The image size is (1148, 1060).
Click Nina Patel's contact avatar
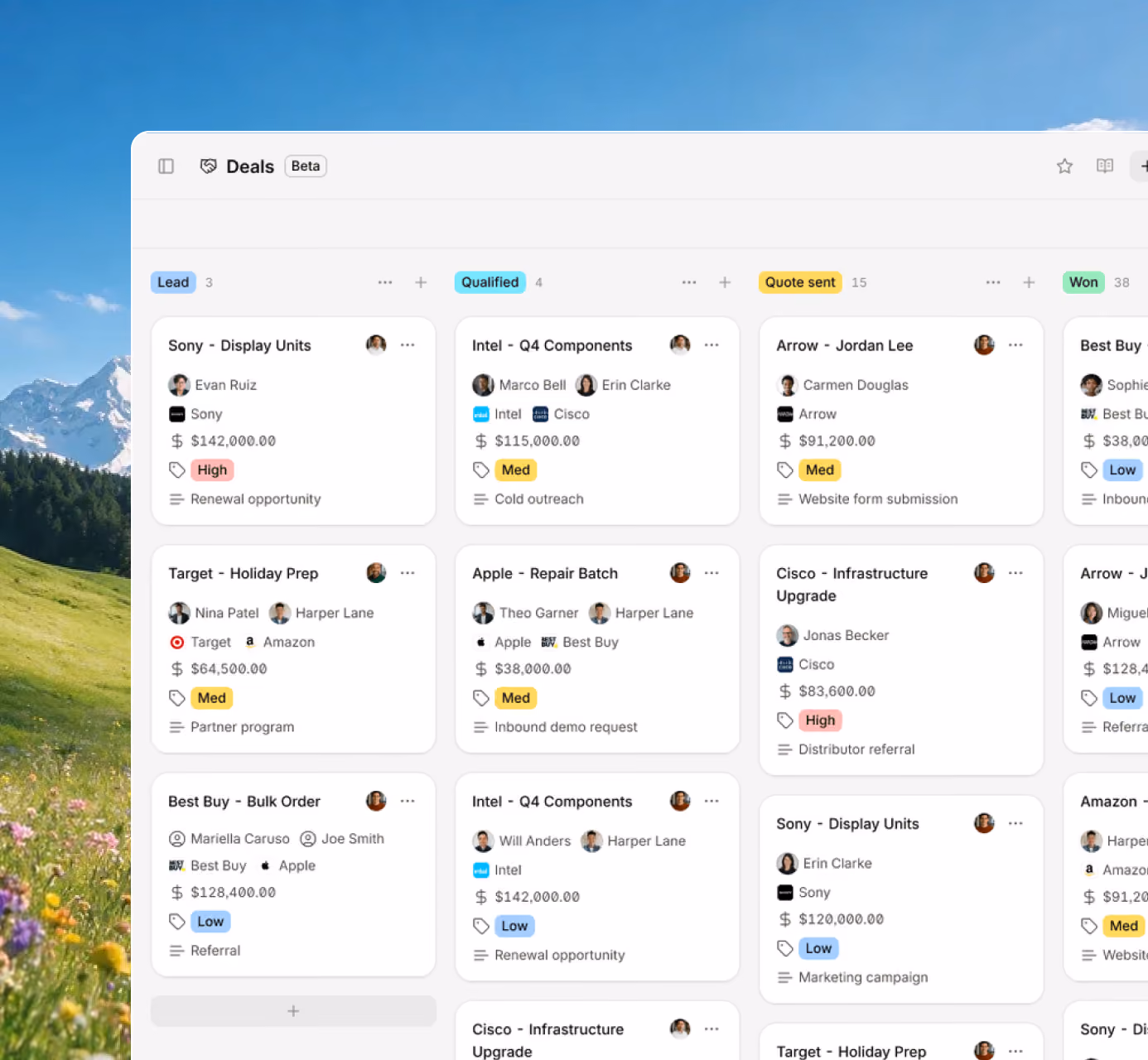tap(179, 613)
